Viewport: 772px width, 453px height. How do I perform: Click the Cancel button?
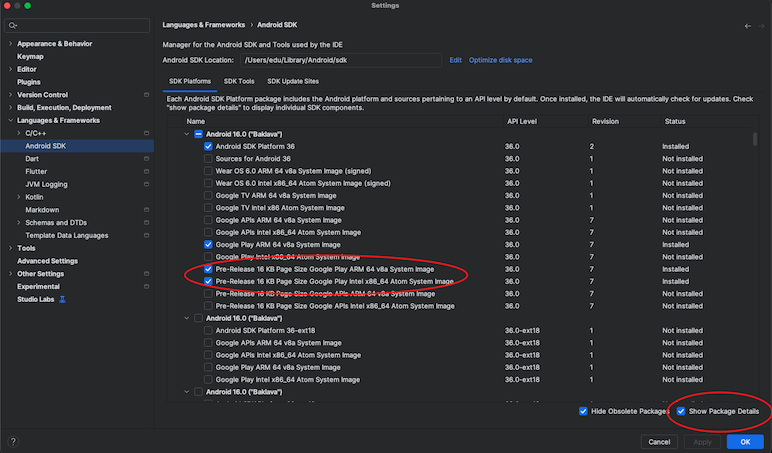click(x=659, y=442)
